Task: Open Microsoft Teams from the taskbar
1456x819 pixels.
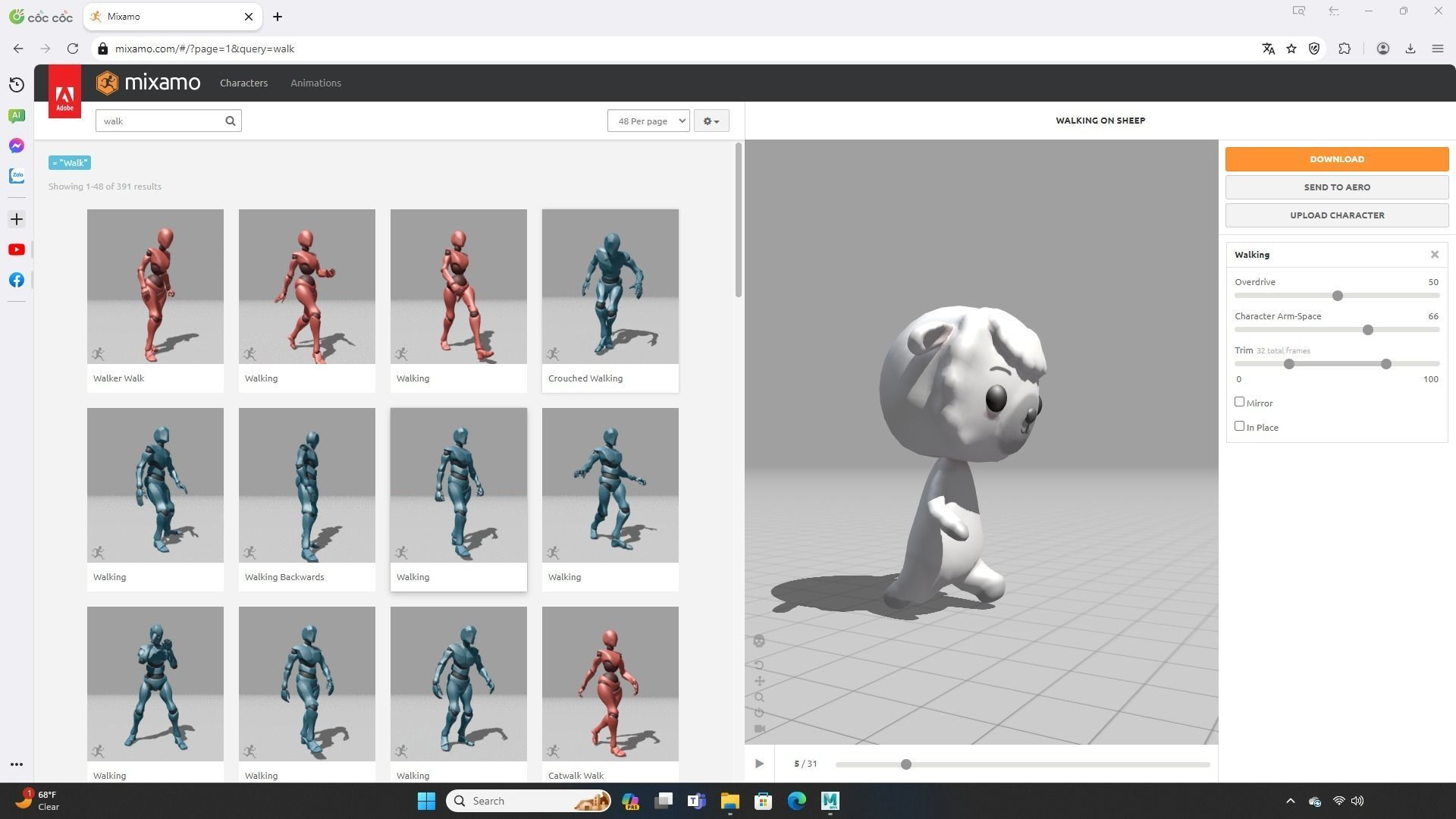Action: pos(696,801)
